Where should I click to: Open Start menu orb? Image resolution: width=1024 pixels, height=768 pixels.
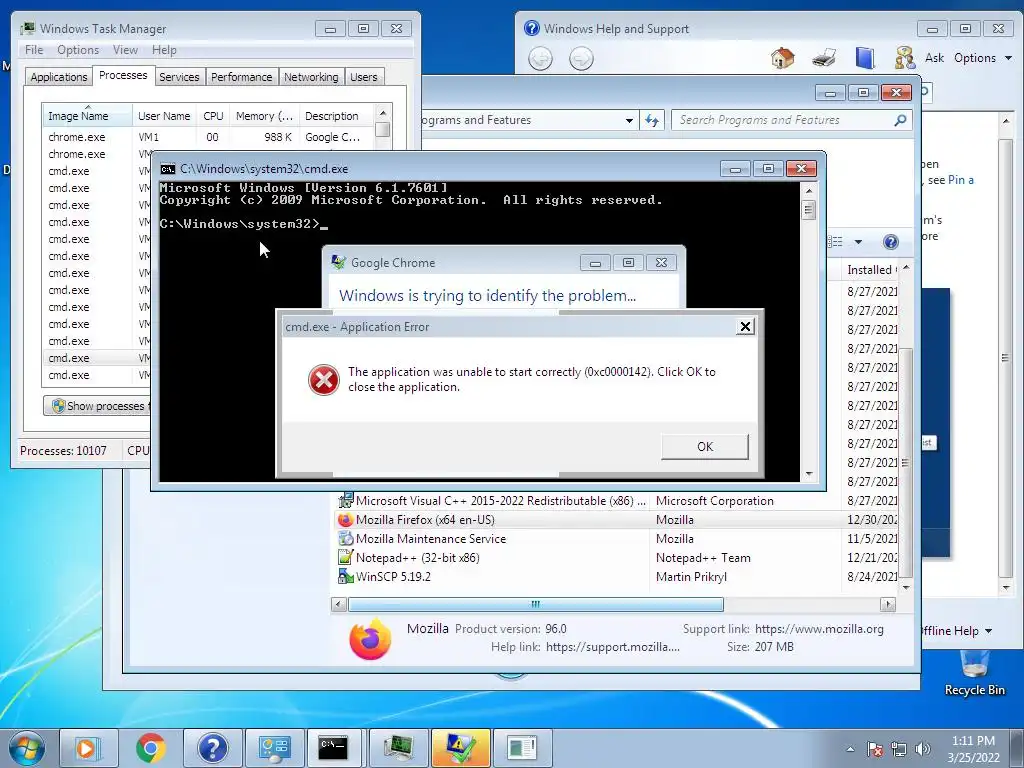(27, 748)
